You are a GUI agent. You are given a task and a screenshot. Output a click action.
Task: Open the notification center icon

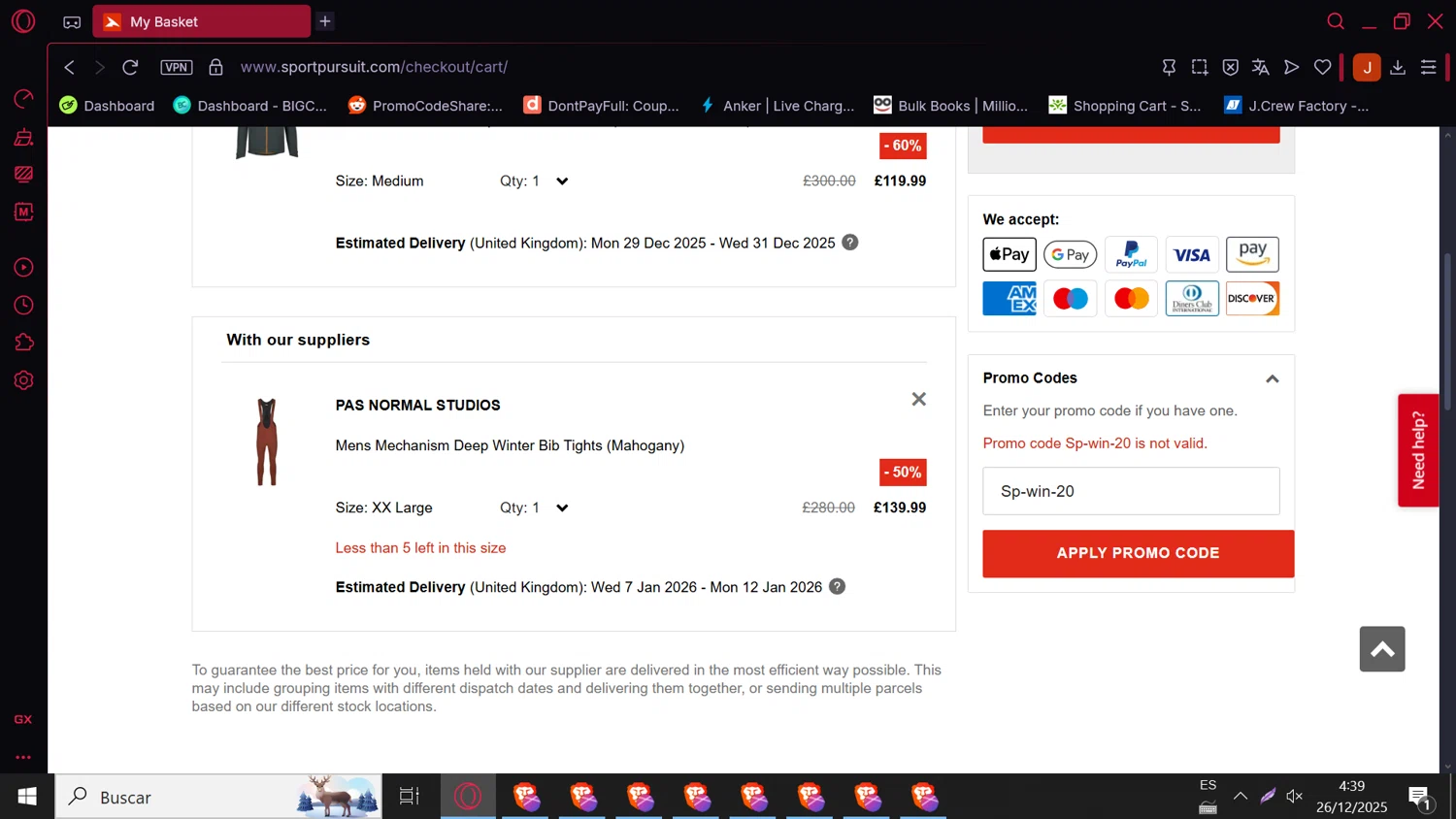(1419, 799)
